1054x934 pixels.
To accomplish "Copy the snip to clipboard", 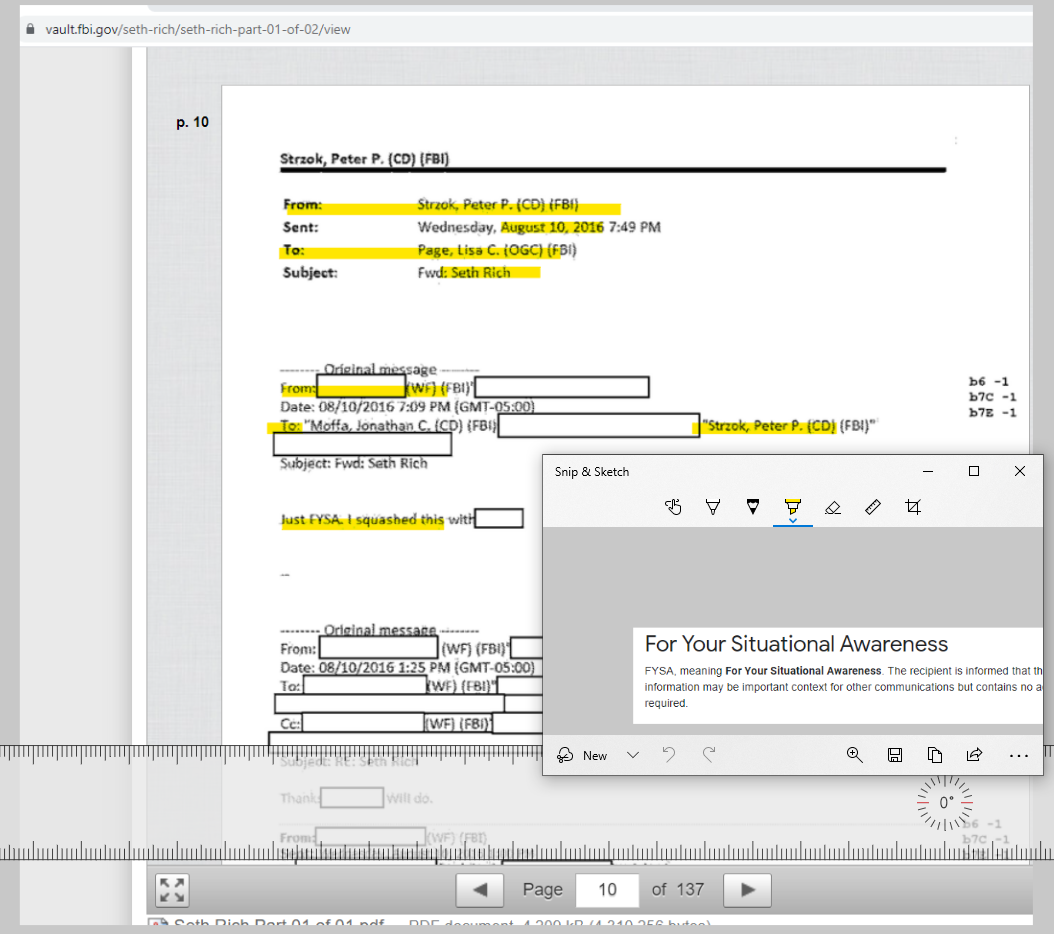I will click(x=934, y=754).
